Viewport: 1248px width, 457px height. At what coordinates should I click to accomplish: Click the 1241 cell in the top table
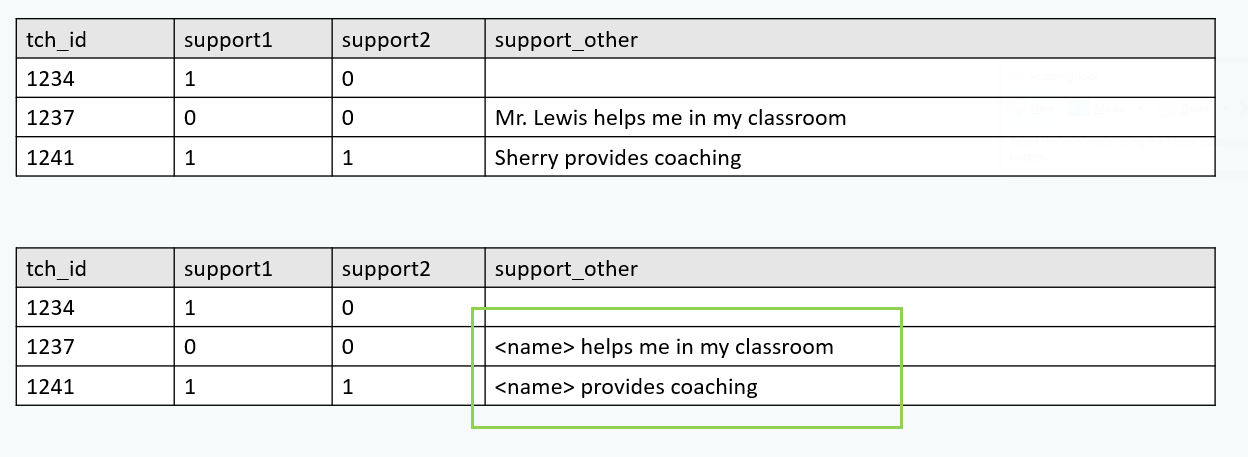49,157
